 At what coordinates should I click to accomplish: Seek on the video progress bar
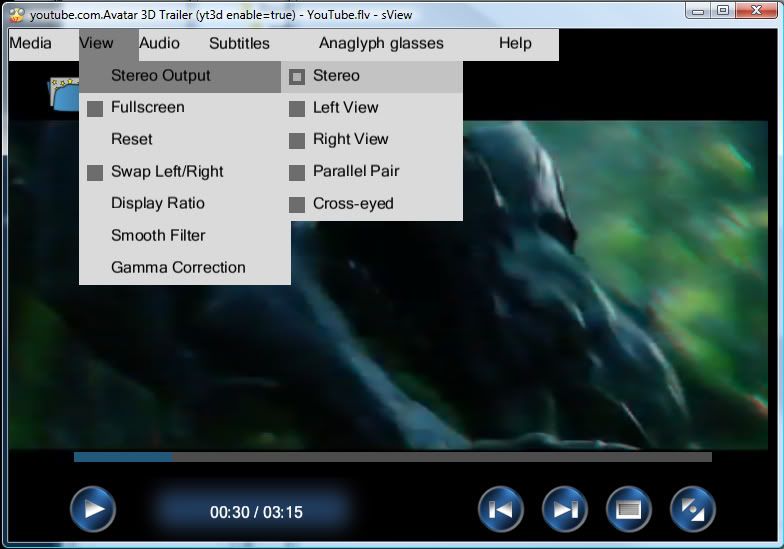coord(393,456)
